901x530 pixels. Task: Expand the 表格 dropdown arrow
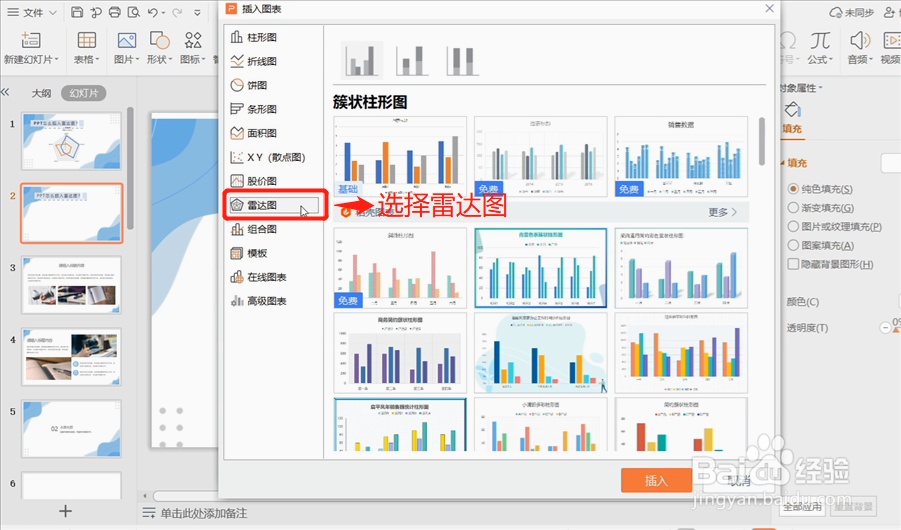coord(98,59)
